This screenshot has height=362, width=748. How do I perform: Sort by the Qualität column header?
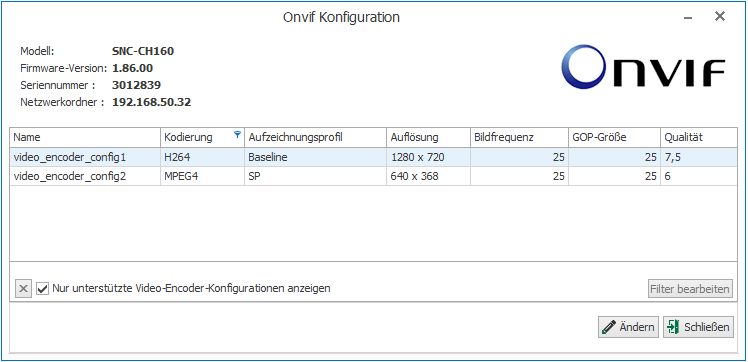(699, 137)
